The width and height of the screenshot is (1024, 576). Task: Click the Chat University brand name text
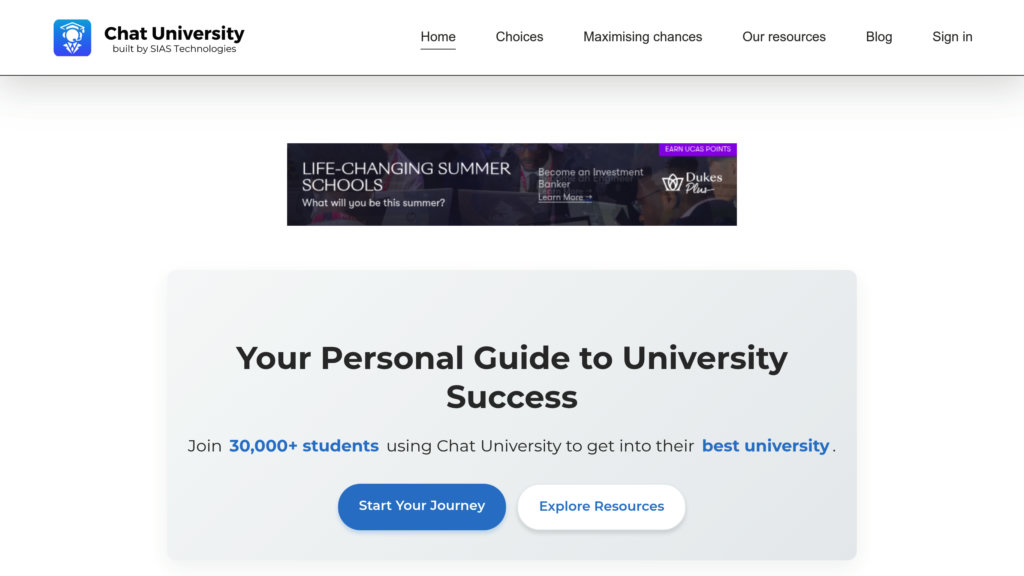[174, 33]
